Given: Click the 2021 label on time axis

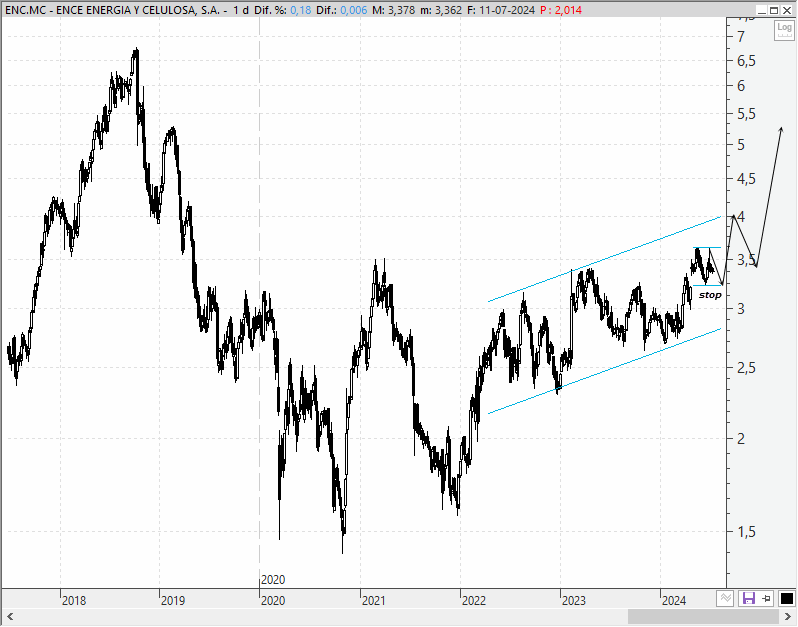Looking at the screenshot, I should click(374, 601).
